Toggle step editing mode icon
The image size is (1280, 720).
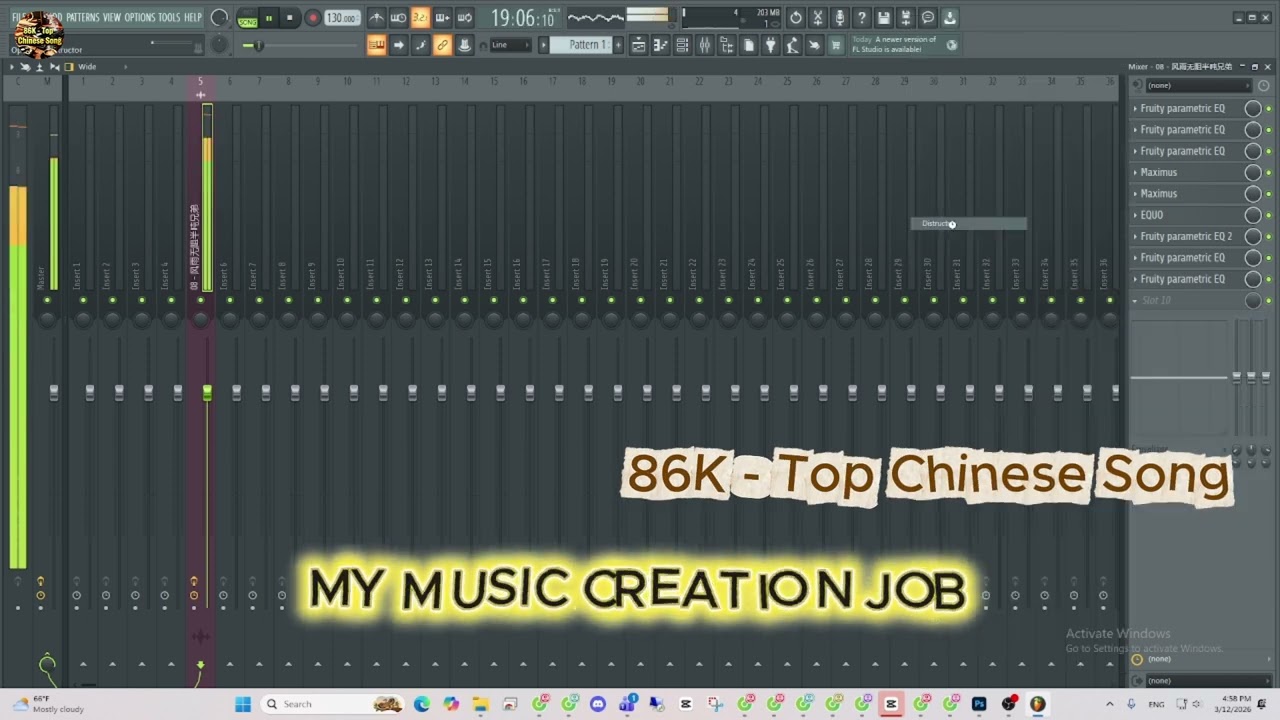[420, 45]
